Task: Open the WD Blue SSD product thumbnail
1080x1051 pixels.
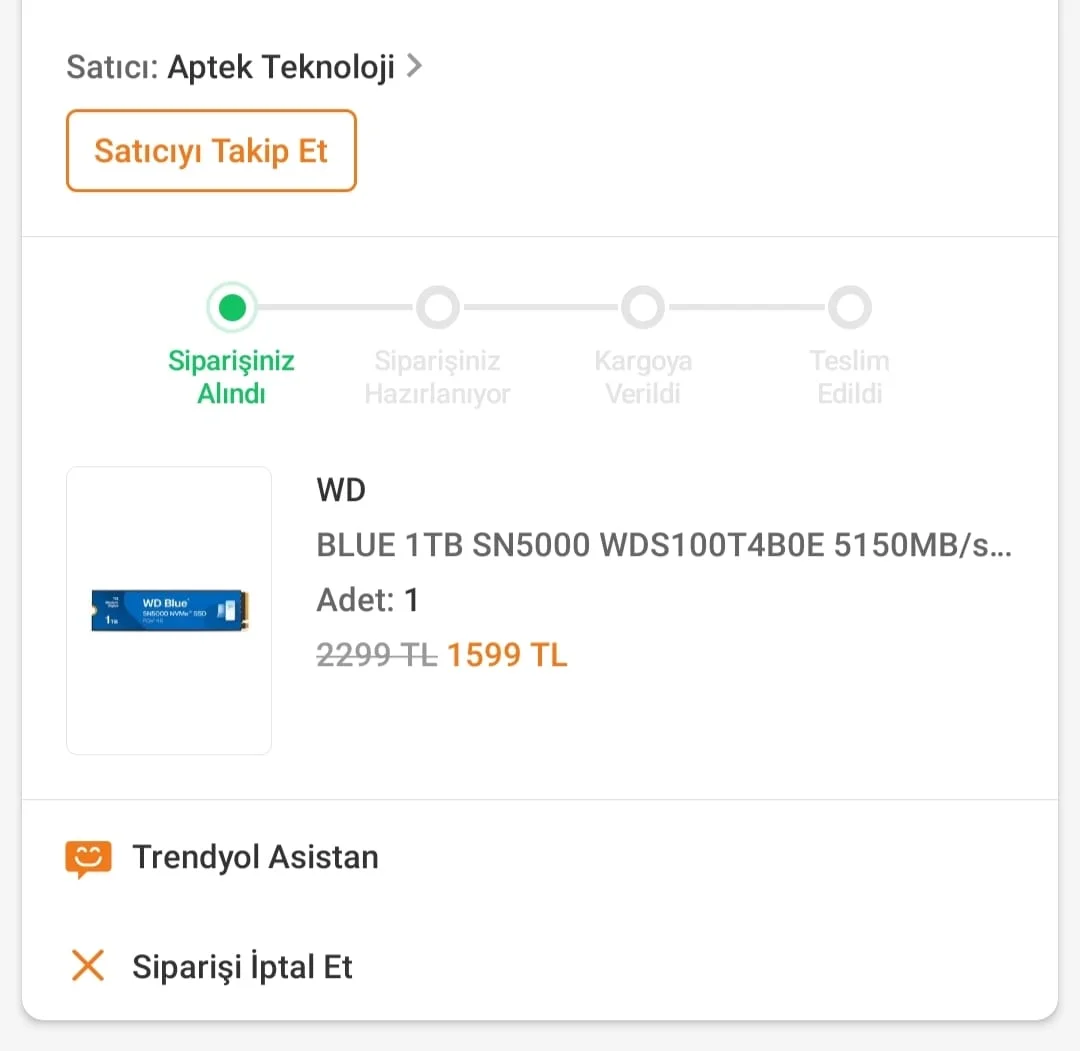Action: (169, 610)
